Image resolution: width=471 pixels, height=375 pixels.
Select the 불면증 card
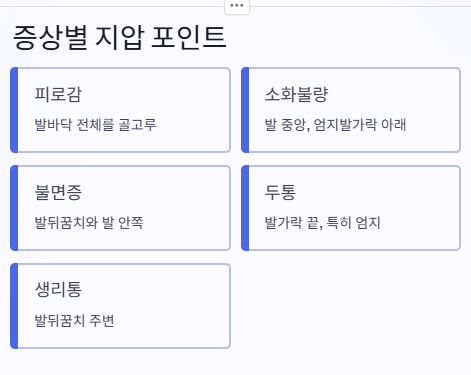(120, 208)
